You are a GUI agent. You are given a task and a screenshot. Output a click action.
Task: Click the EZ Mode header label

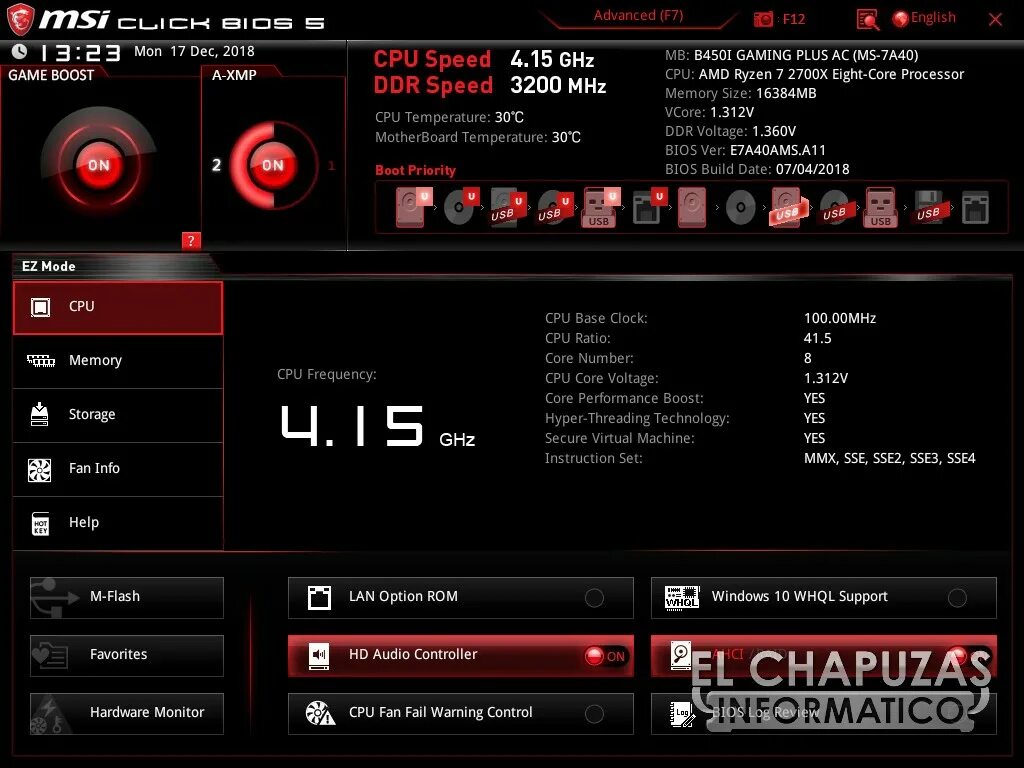[x=48, y=266]
